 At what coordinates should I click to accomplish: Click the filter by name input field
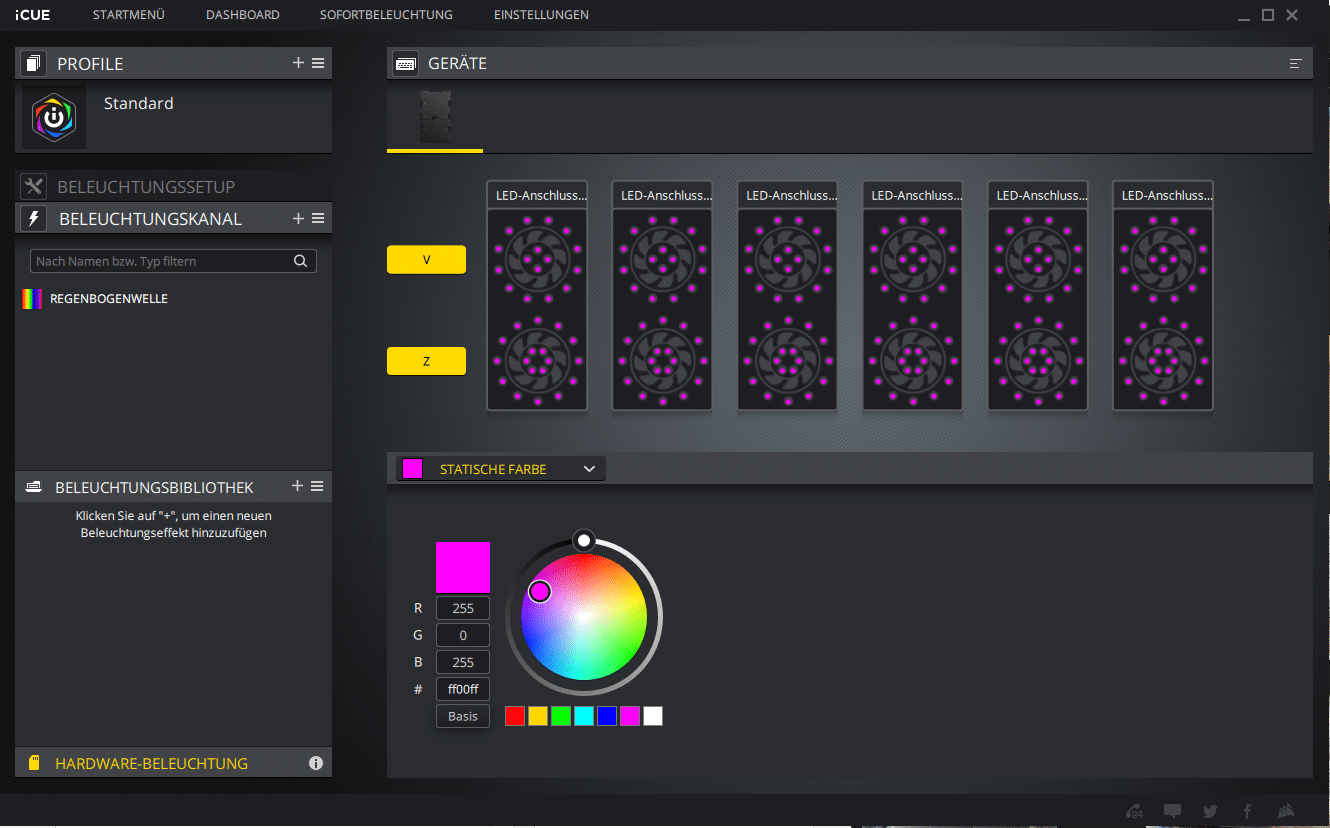tap(160, 261)
